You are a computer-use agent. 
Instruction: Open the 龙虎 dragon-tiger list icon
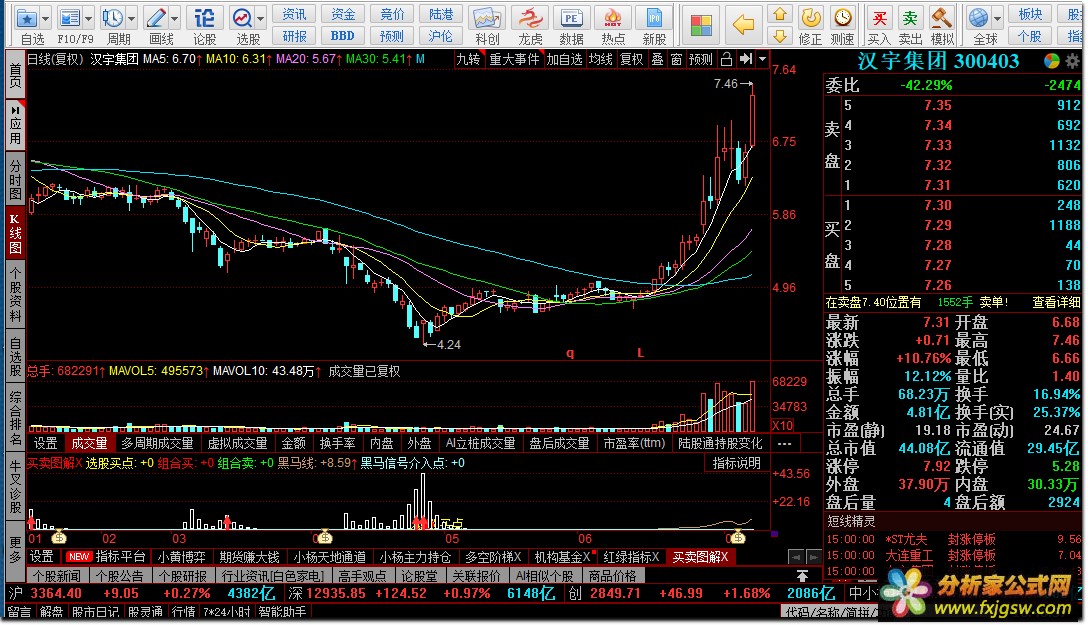click(530, 17)
